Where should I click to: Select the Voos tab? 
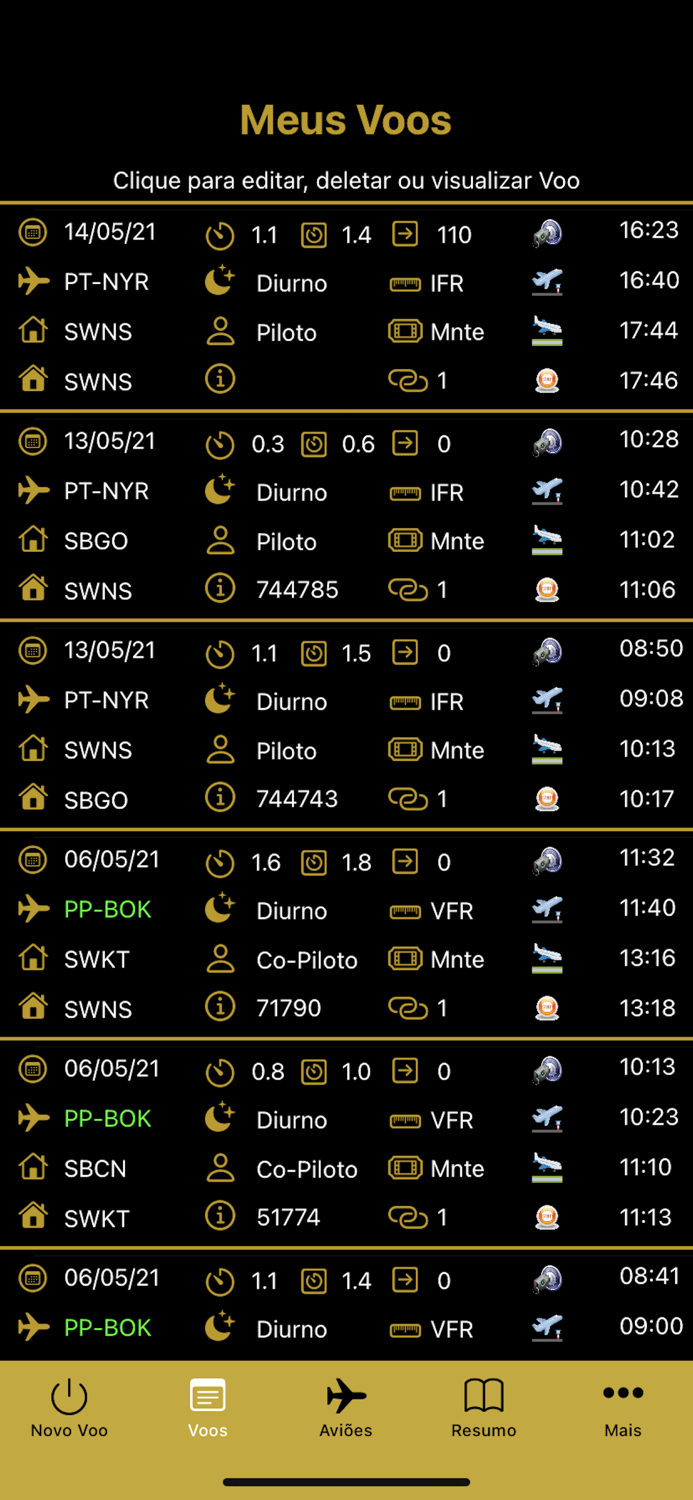coord(207,1408)
